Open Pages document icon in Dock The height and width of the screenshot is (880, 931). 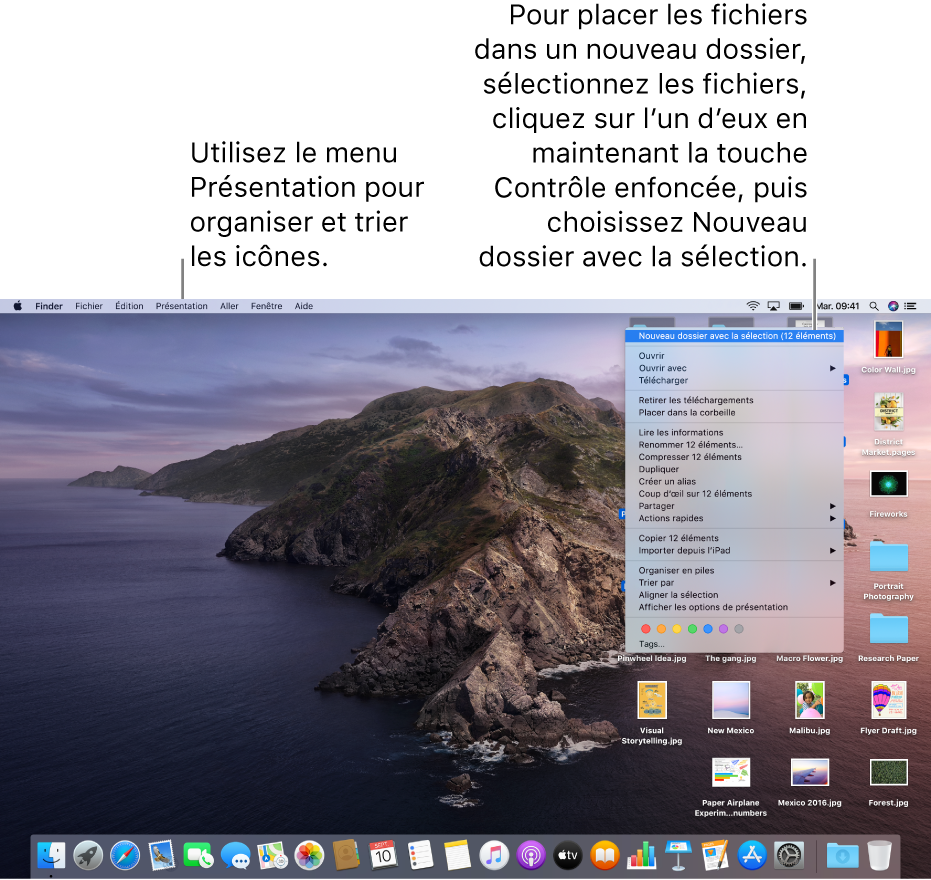715,856
